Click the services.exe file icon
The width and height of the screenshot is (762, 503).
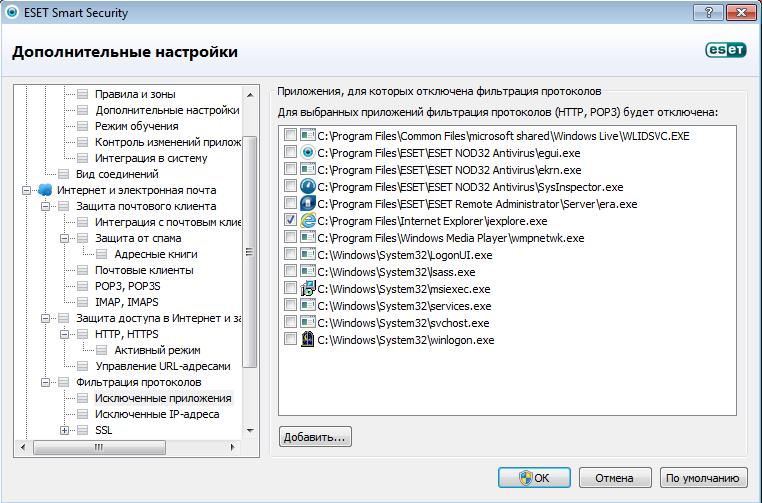tap(308, 306)
